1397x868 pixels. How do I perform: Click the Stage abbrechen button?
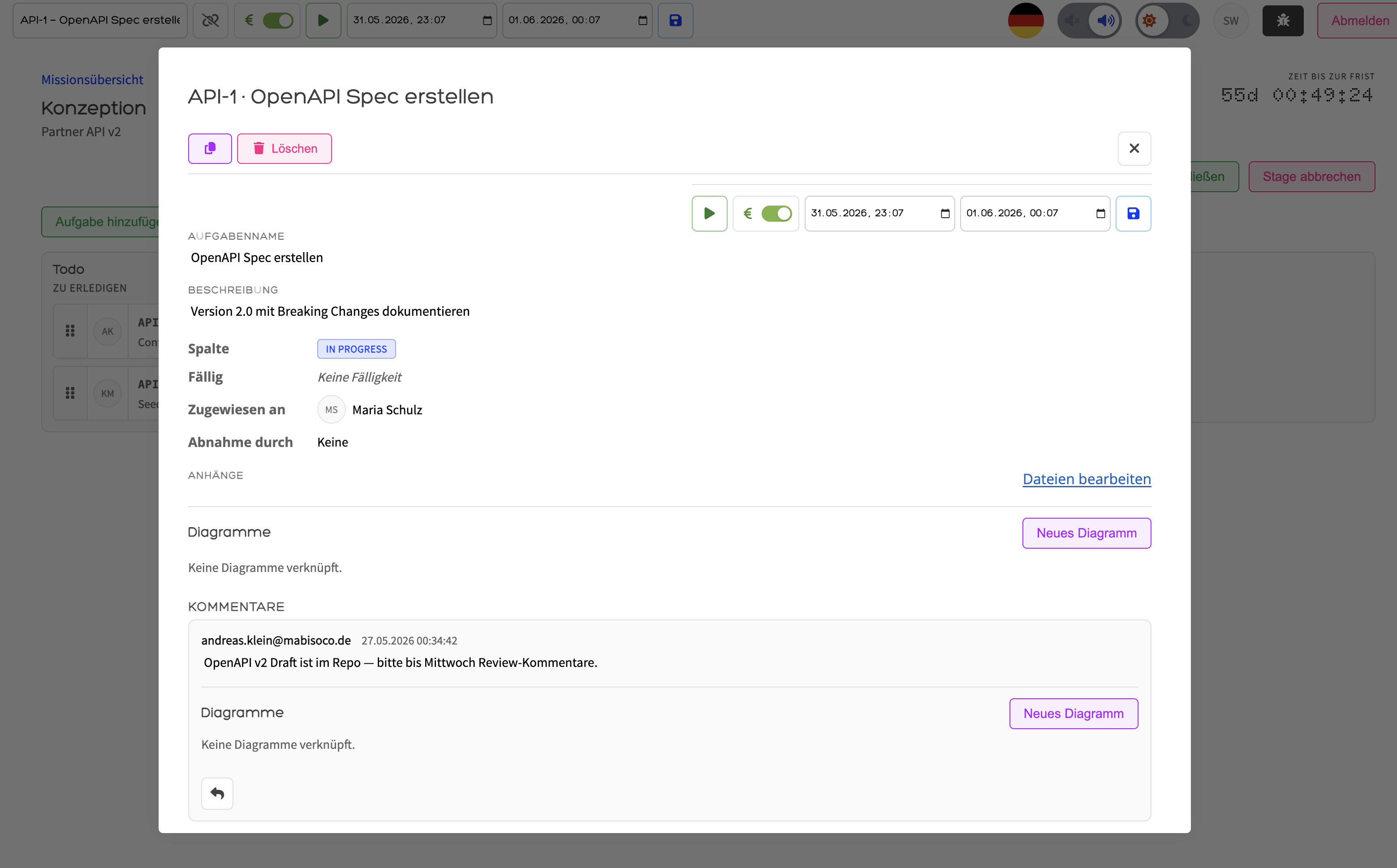(1311, 177)
